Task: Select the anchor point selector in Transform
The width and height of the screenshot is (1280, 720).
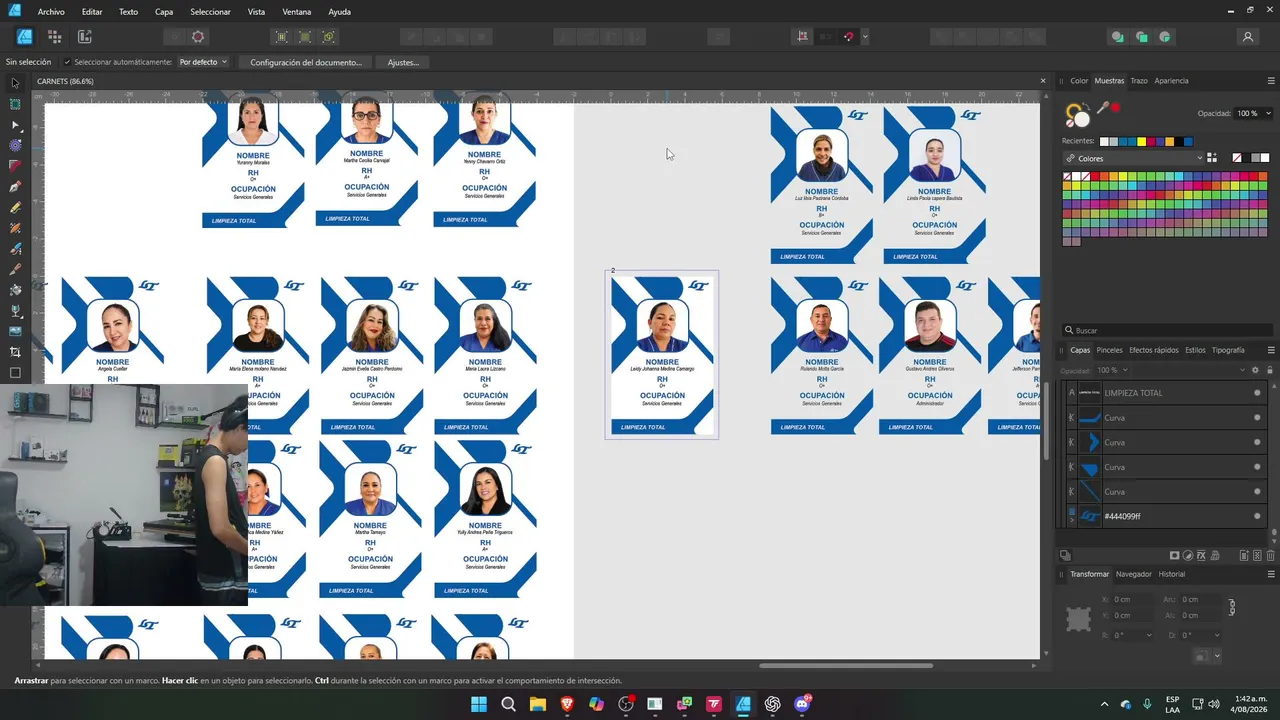Action: 1078,619
